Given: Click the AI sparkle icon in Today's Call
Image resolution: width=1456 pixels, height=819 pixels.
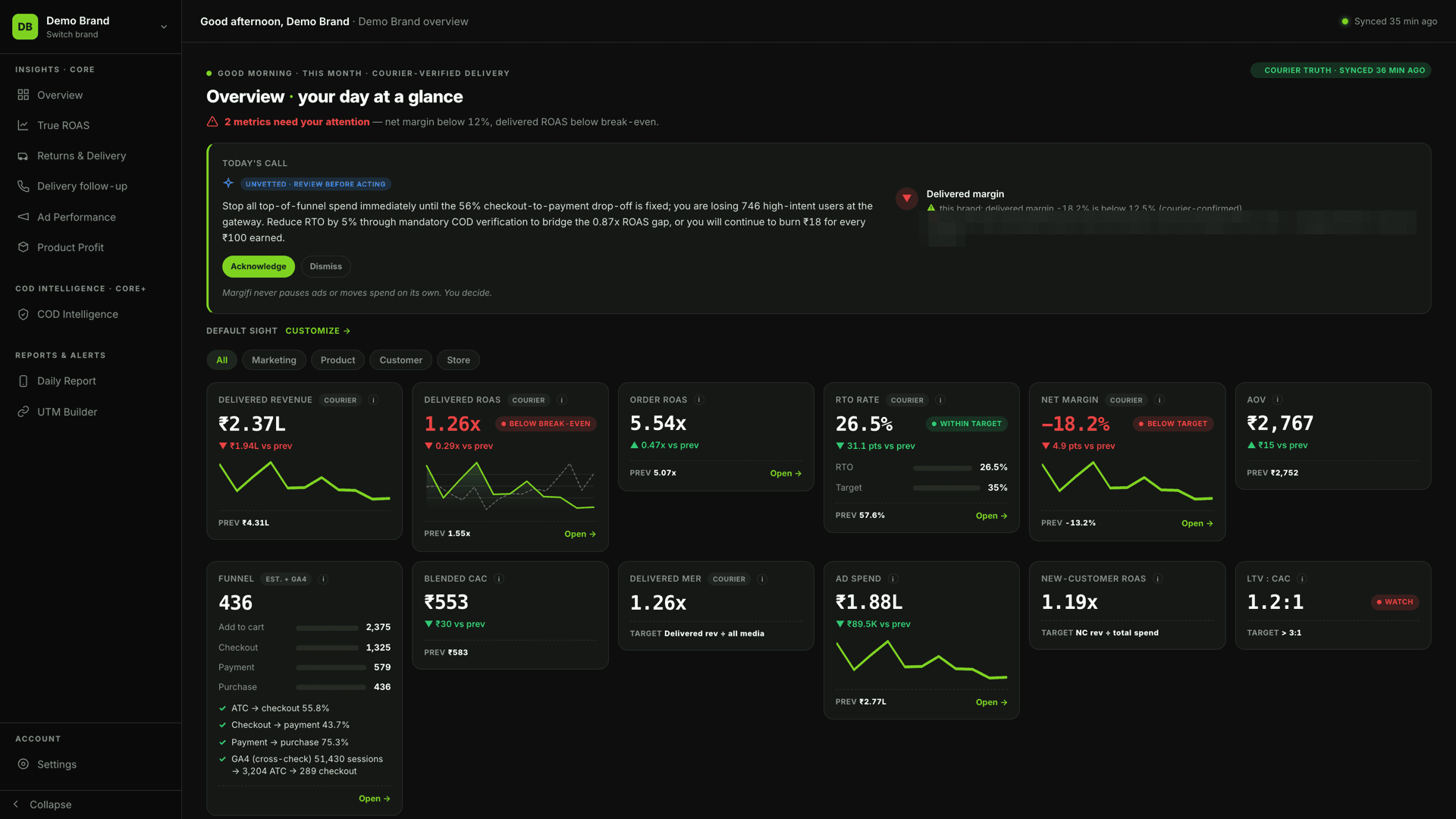Looking at the screenshot, I should point(228,183).
